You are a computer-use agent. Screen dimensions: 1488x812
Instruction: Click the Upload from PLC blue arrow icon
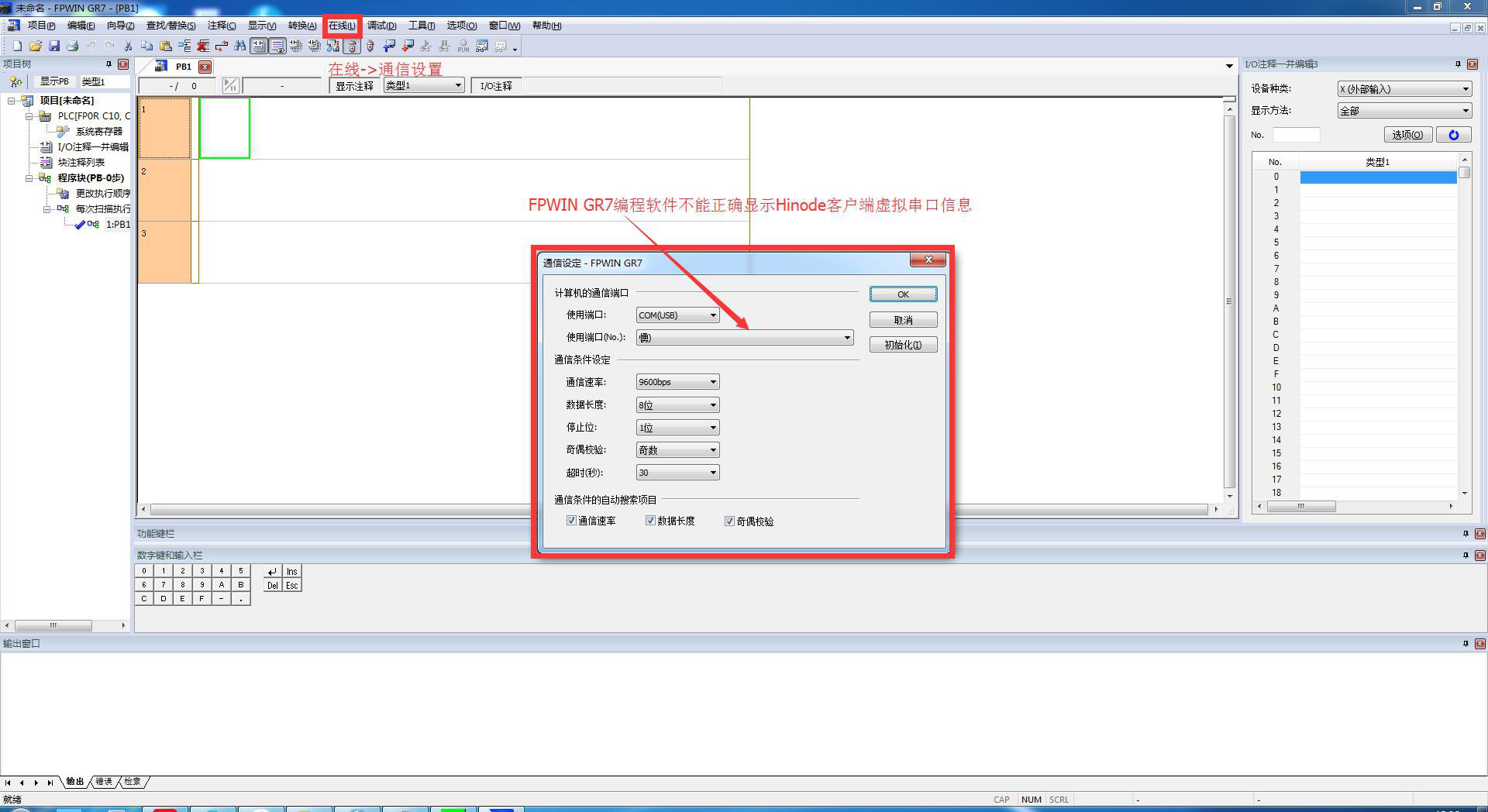389,46
